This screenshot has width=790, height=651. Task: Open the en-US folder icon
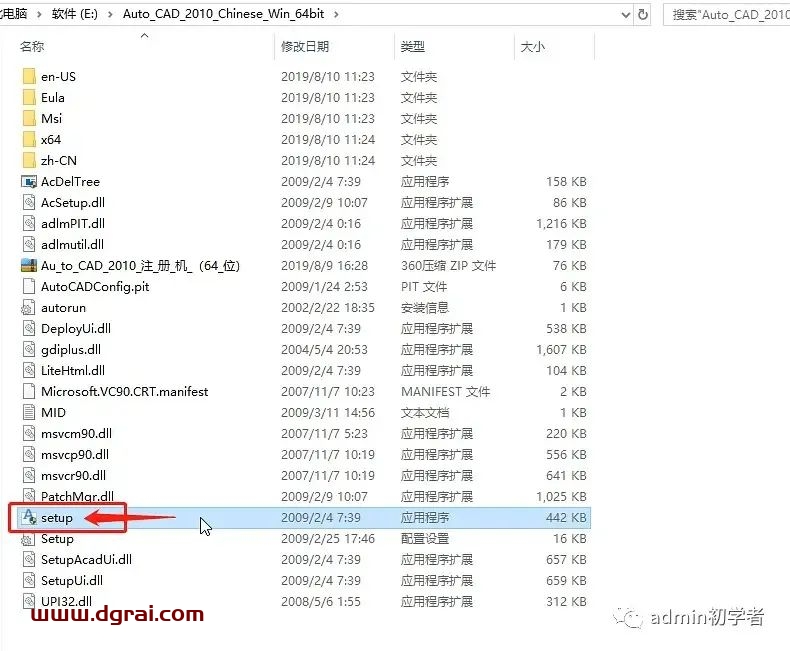pyautogui.click(x=29, y=77)
